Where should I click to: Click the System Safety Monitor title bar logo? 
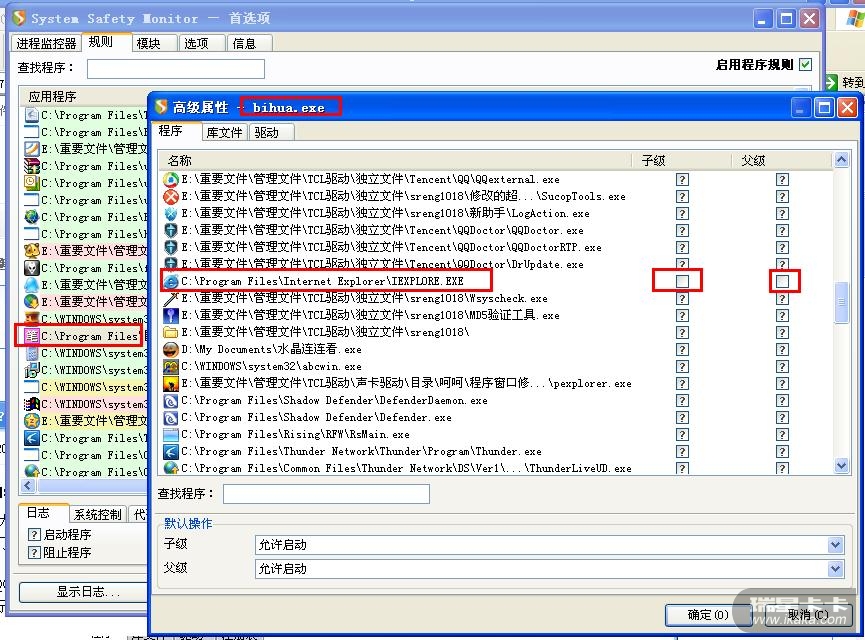(19, 18)
